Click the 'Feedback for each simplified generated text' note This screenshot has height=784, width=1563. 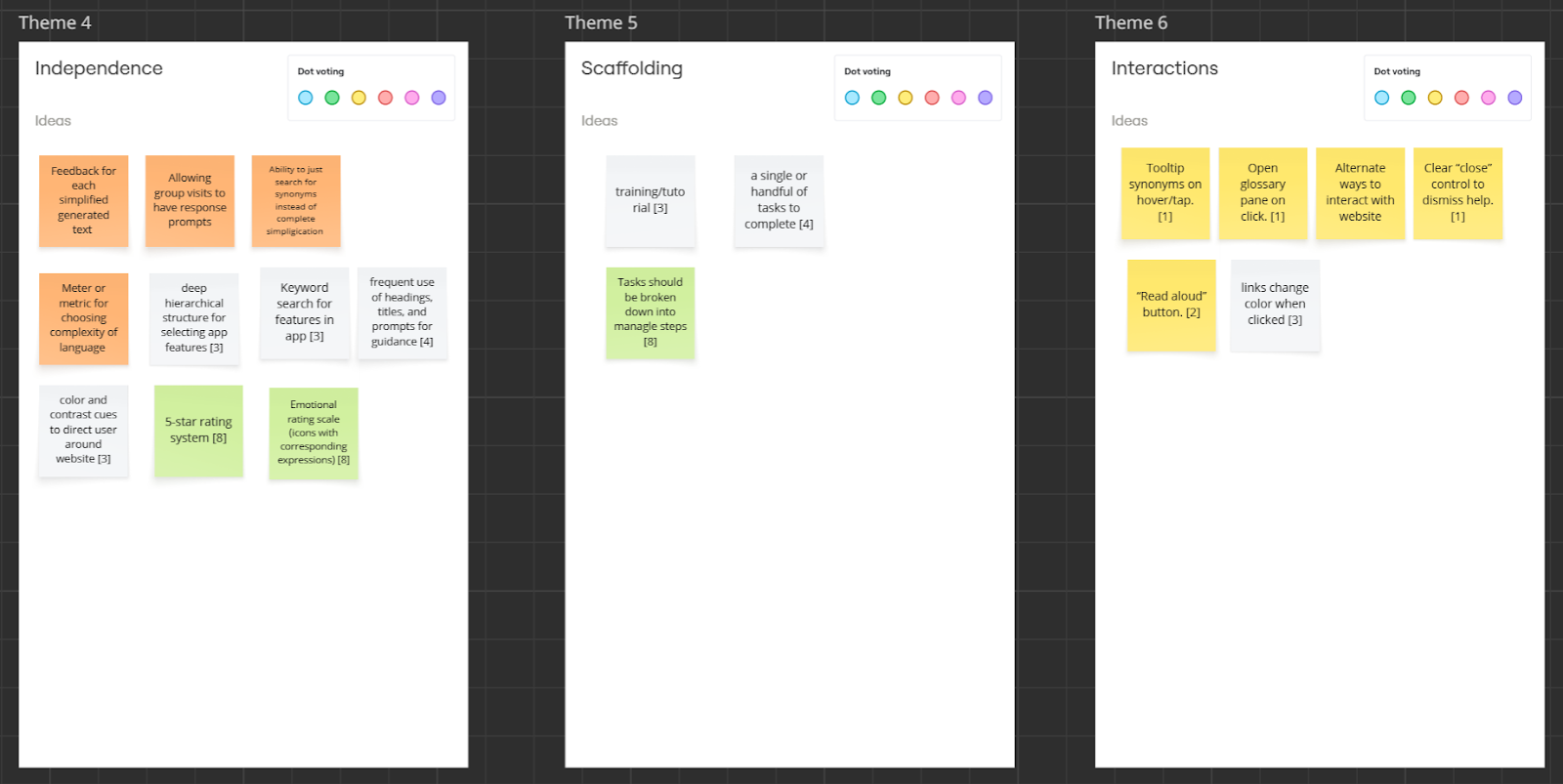click(x=83, y=200)
